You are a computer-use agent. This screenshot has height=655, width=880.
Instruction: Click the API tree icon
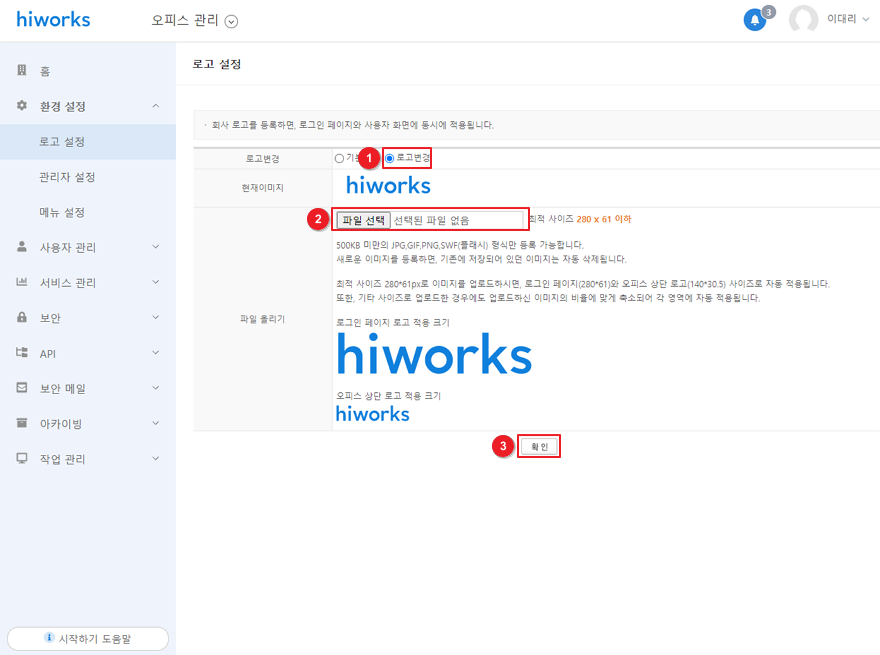tap(22, 352)
